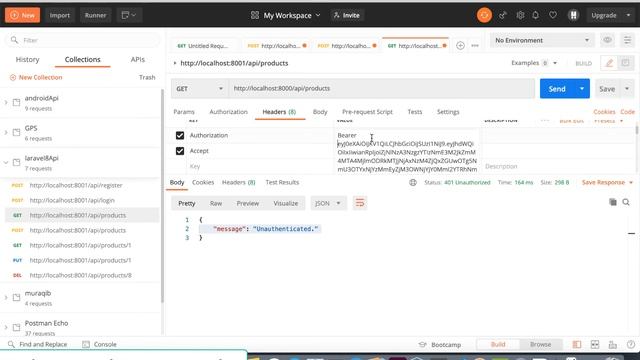Open the user avatar menu
640x360 pixels.
(573, 15)
